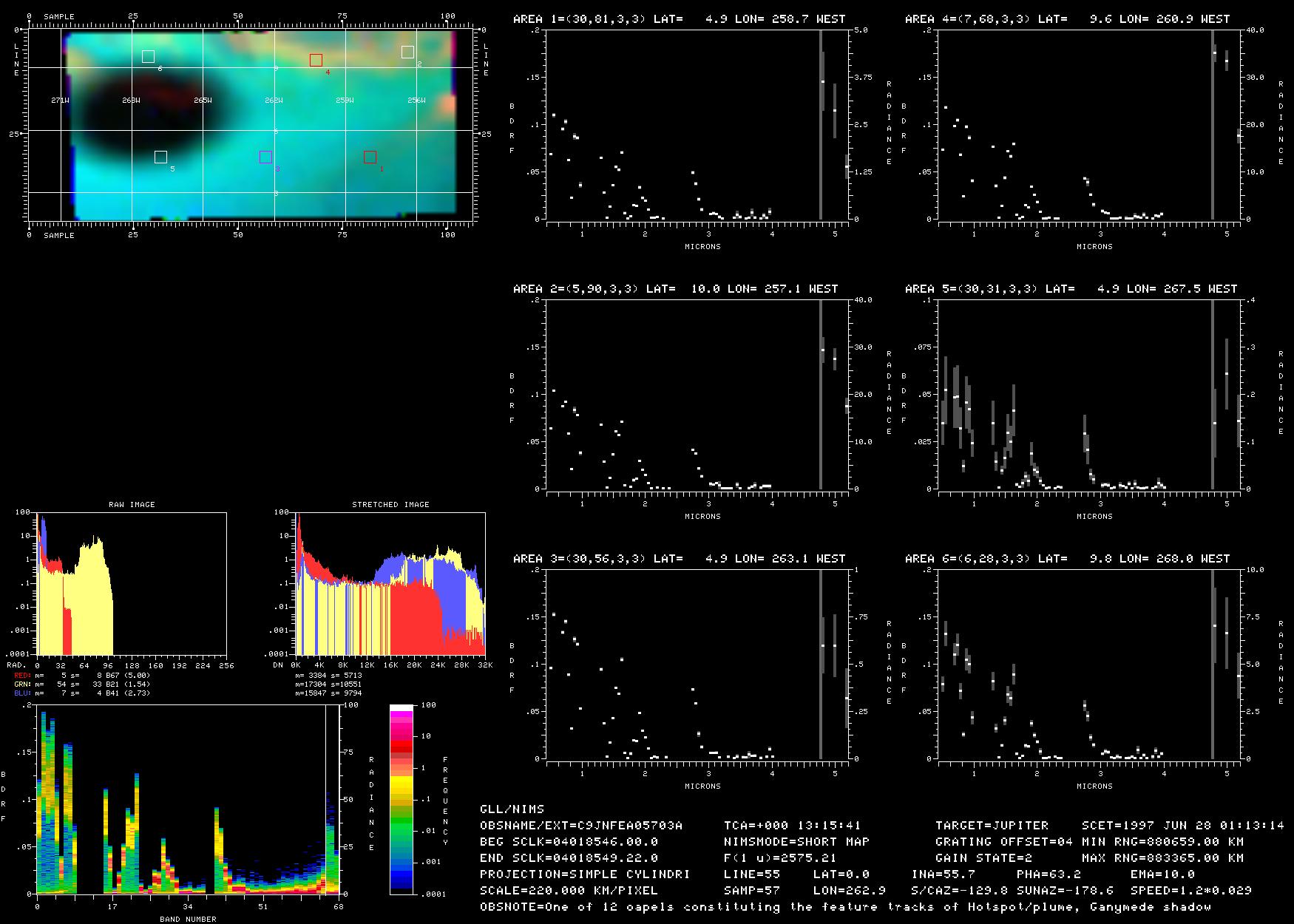The image size is (1294, 924).
Task: Click the RED statistics legend row
Action: point(81,675)
